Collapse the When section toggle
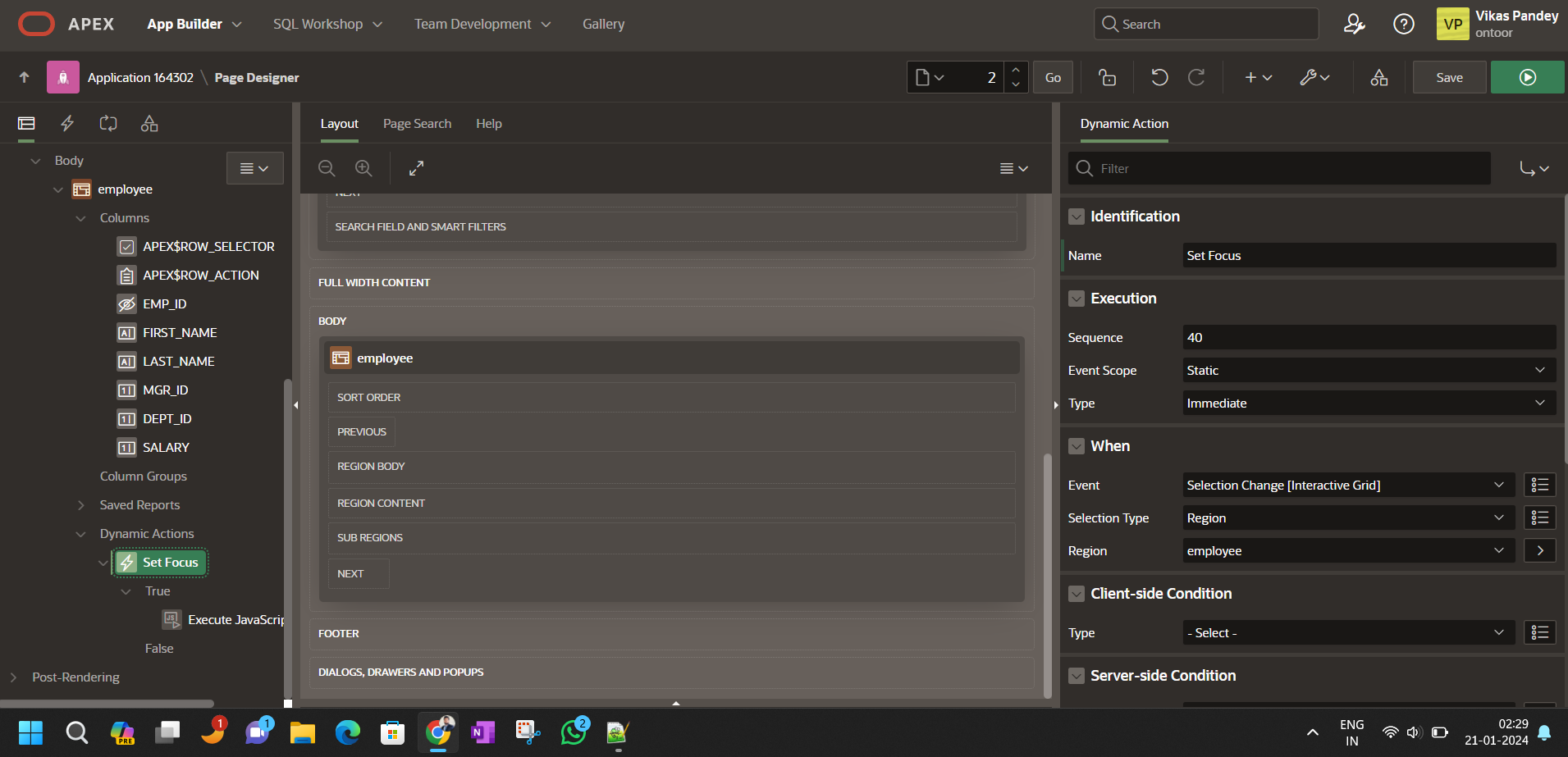This screenshot has height=757, width=1568. pos(1077,446)
